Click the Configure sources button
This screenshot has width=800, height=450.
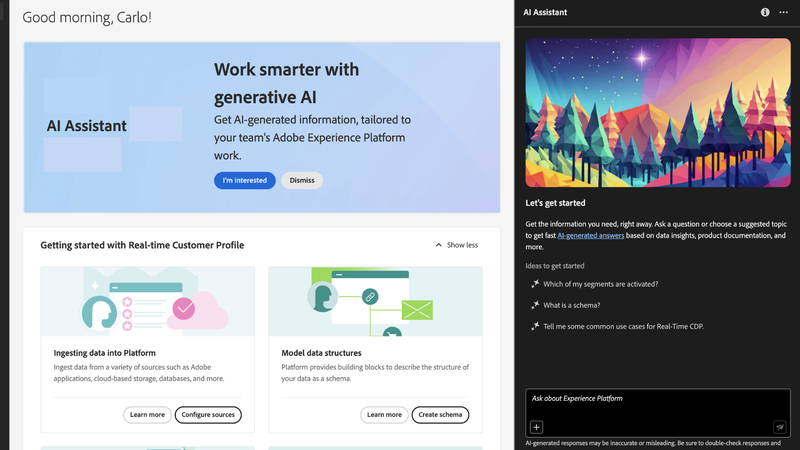tap(208, 415)
